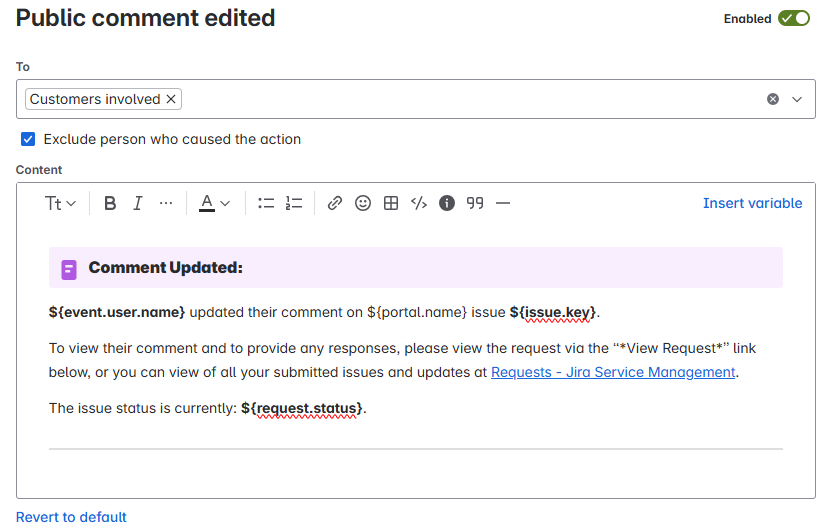
Task: Click the ${portal.name} variable text
Action: pyautogui.click(x=417, y=312)
